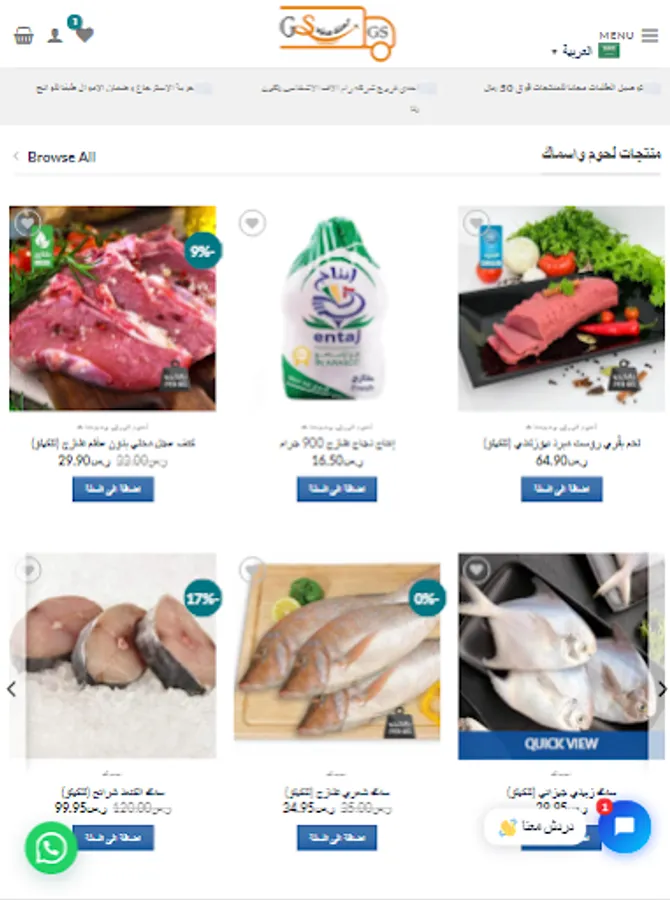Go to previous products with left arrow
The width and height of the screenshot is (670, 900).
11,689
